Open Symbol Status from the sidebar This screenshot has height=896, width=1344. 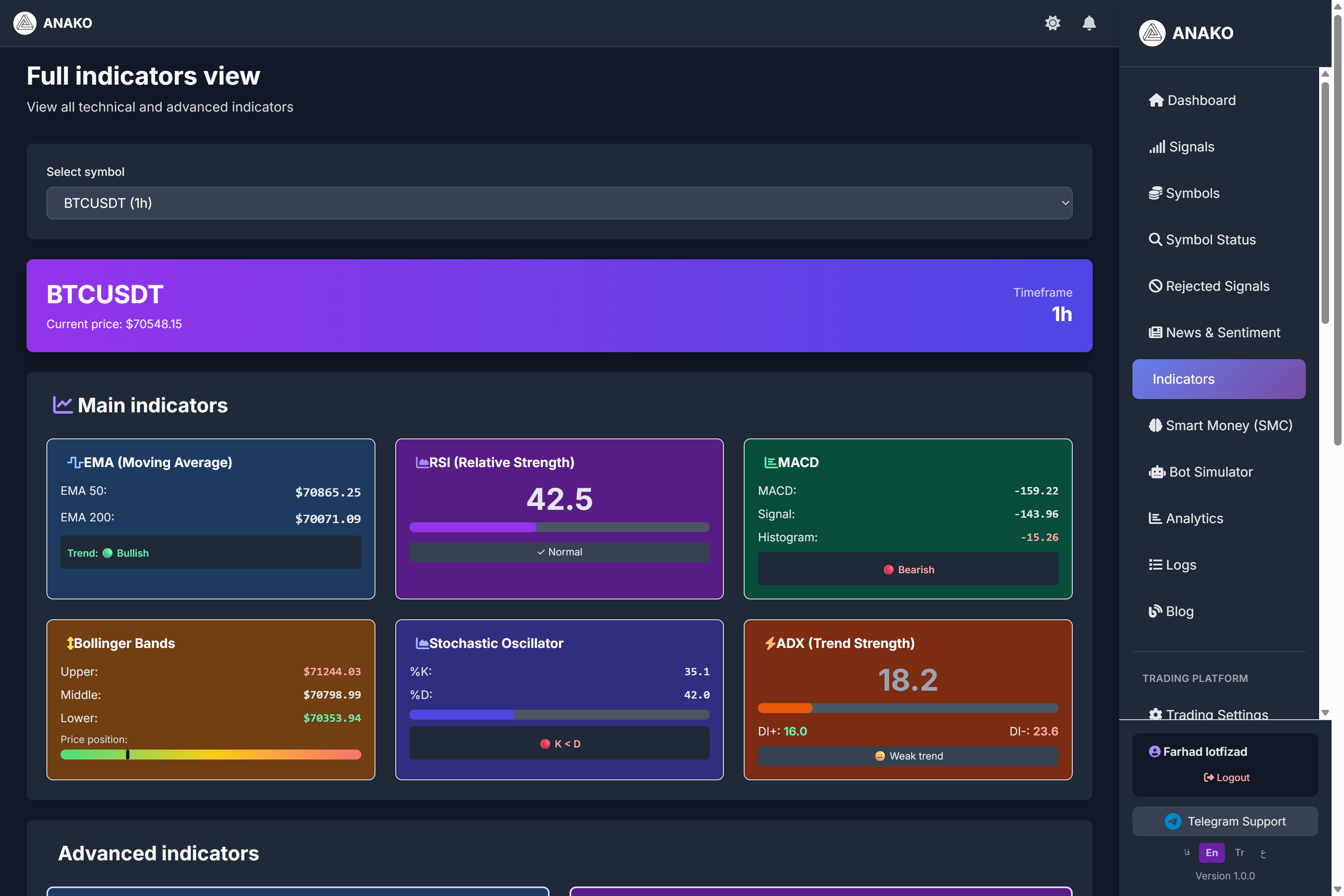point(1210,239)
